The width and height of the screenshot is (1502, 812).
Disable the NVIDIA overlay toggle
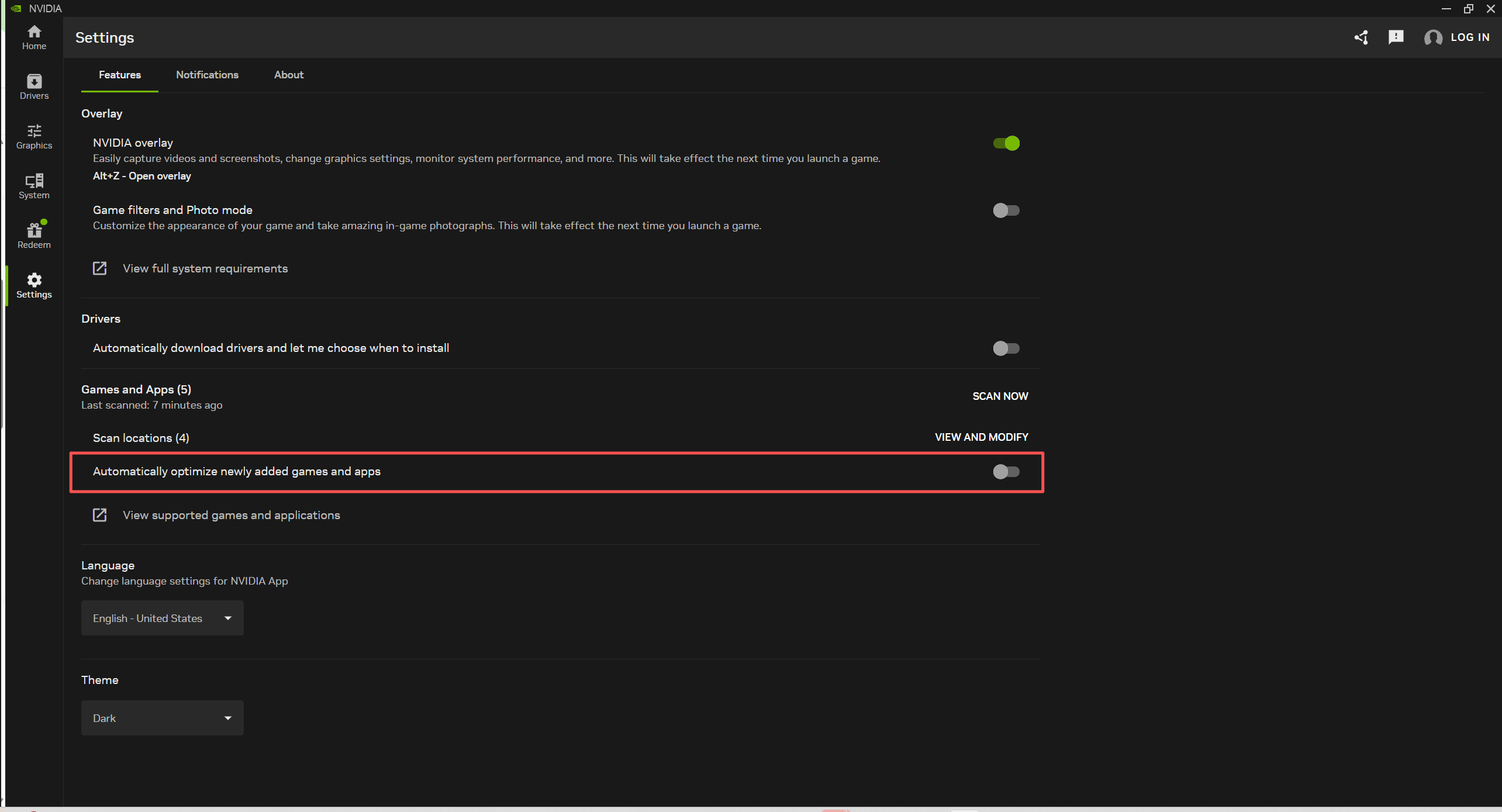[1006, 143]
